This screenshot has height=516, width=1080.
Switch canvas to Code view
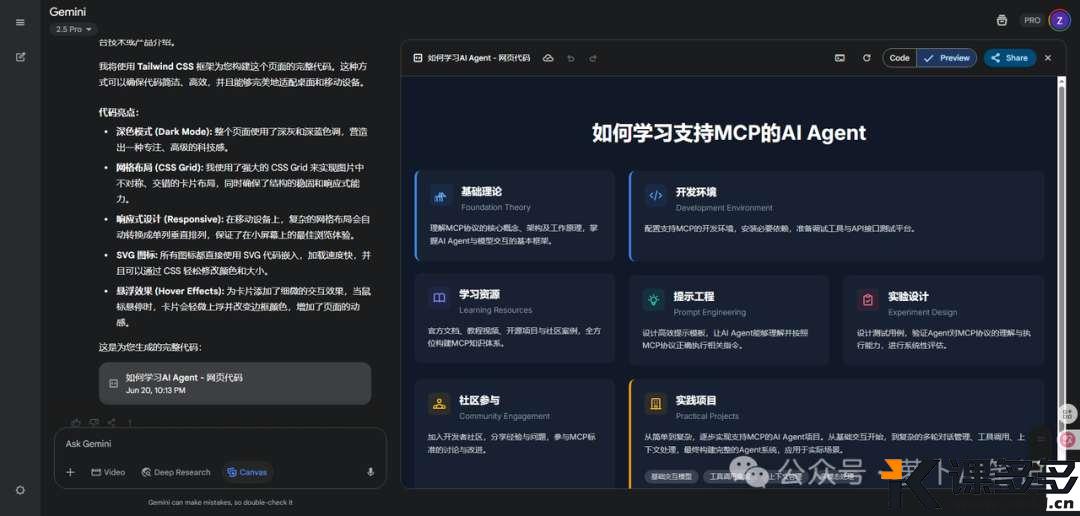900,58
